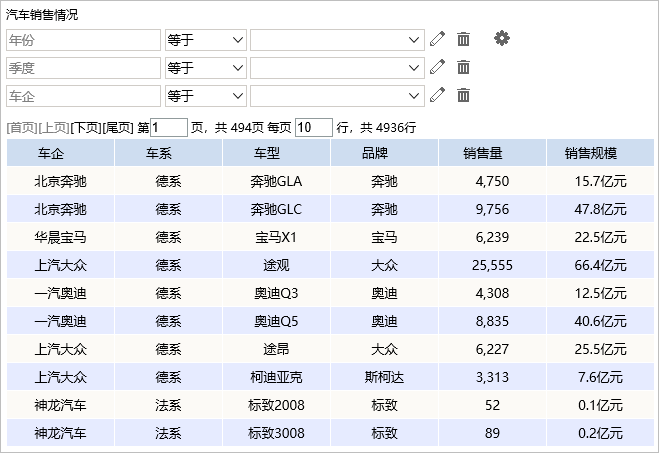The width and height of the screenshot is (659, 453).
Task: Click the sales value 25,555
Action: [493, 265]
